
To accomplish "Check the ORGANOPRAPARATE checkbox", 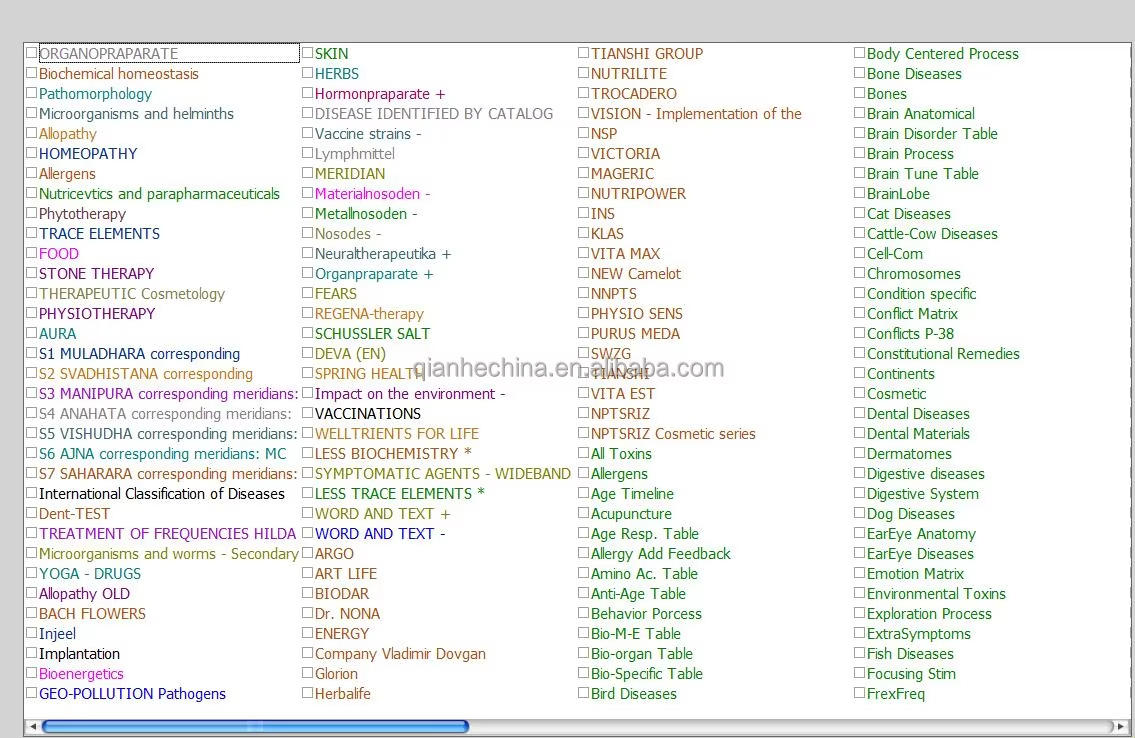I will coord(31,53).
